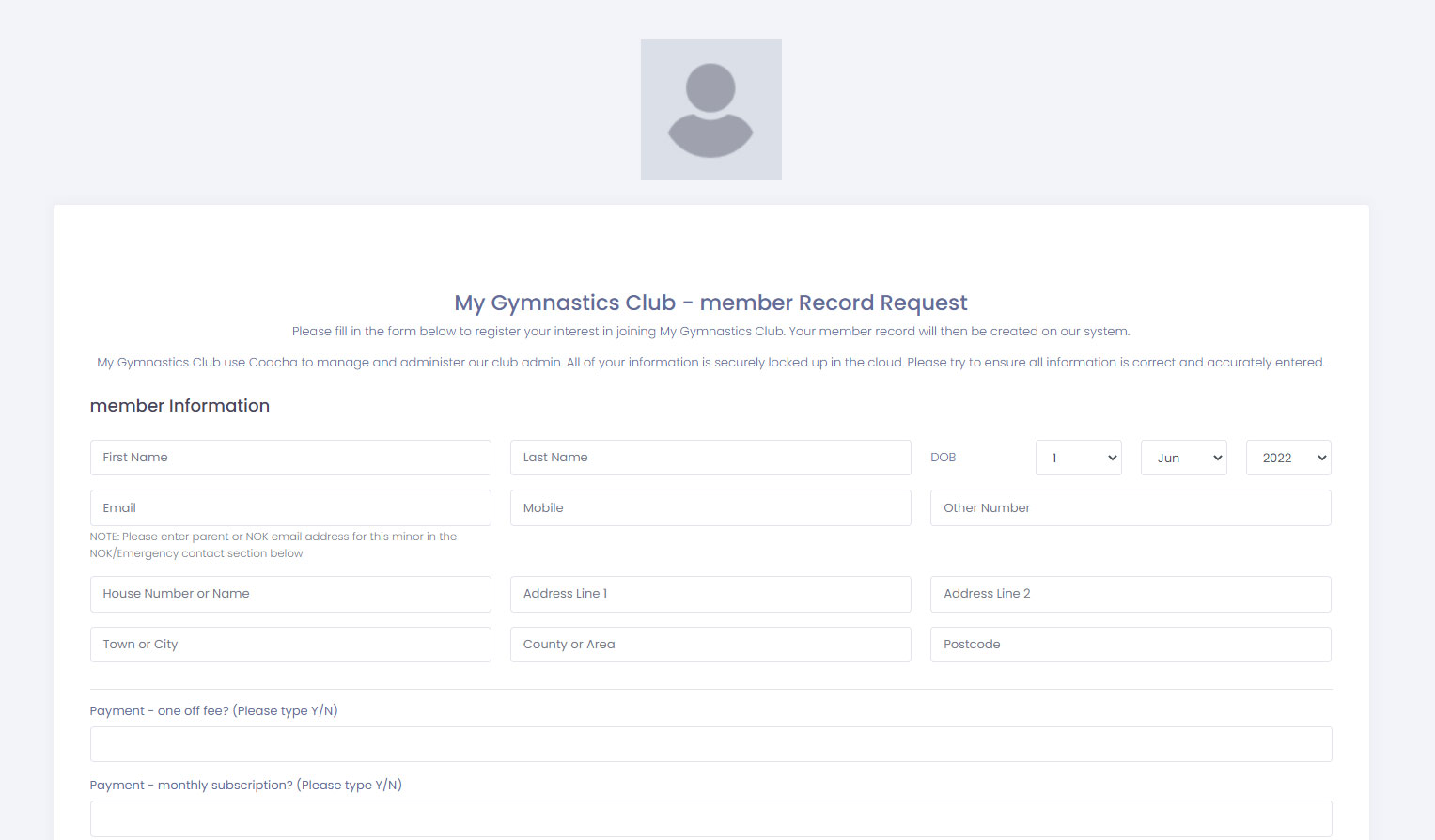Image resolution: width=1435 pixels, height=840 pixels.
Task: Focus the Postcode input field
Action: point(1131,645)
